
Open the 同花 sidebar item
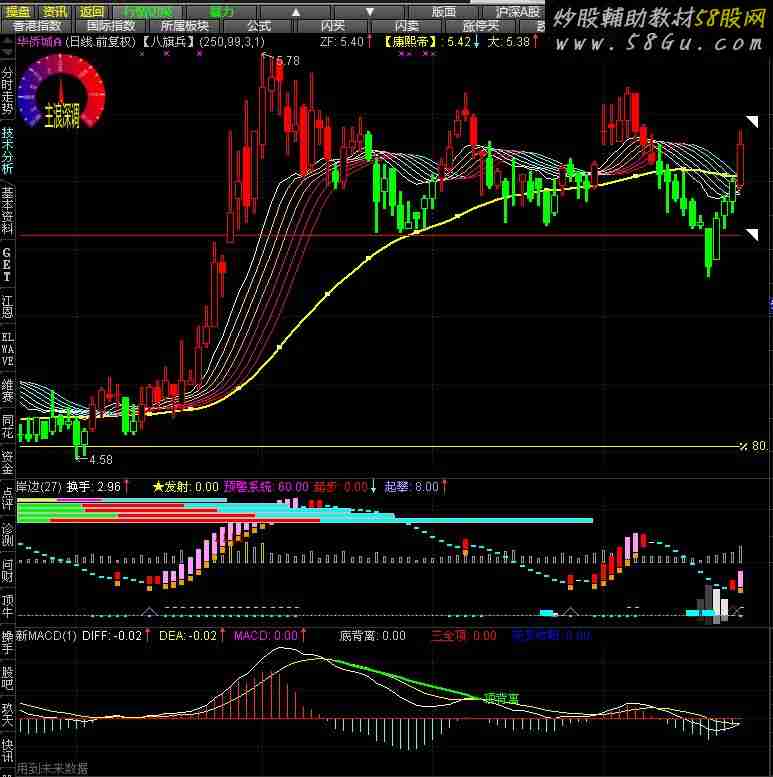[x=7, y=427]
